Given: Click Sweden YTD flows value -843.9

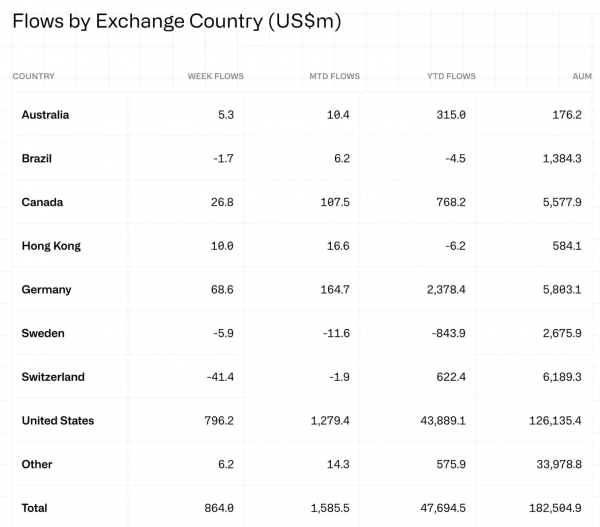Looking at the screenshot, I should coord(448,333).
